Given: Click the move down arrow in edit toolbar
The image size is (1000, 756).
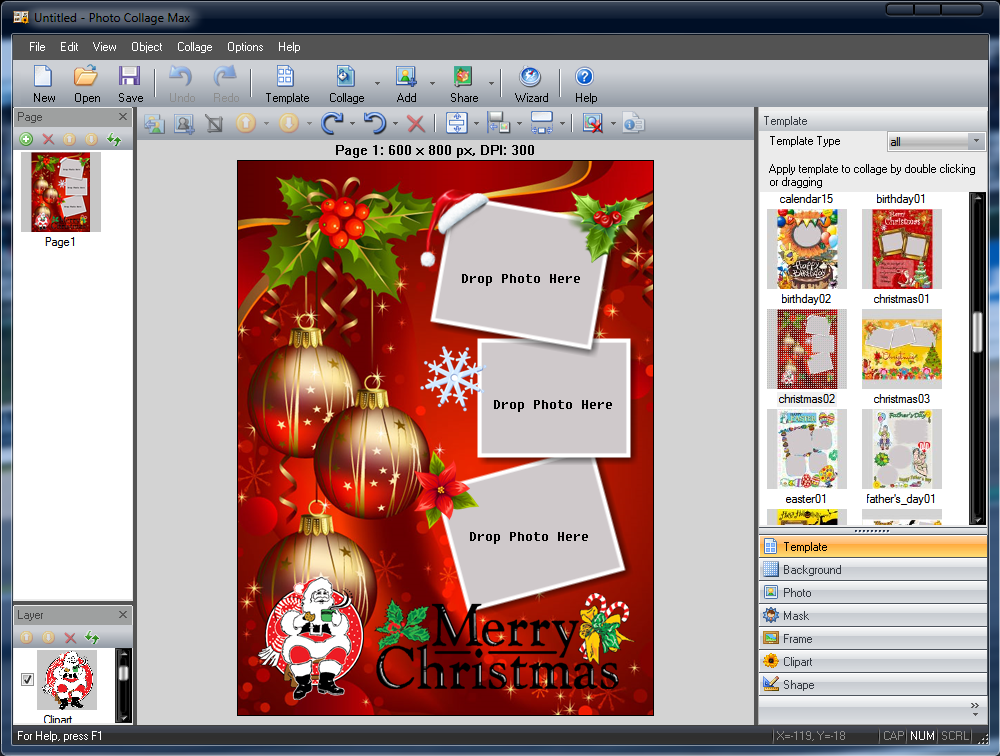Looking at the screenshot, I should [x=289, y=123].
